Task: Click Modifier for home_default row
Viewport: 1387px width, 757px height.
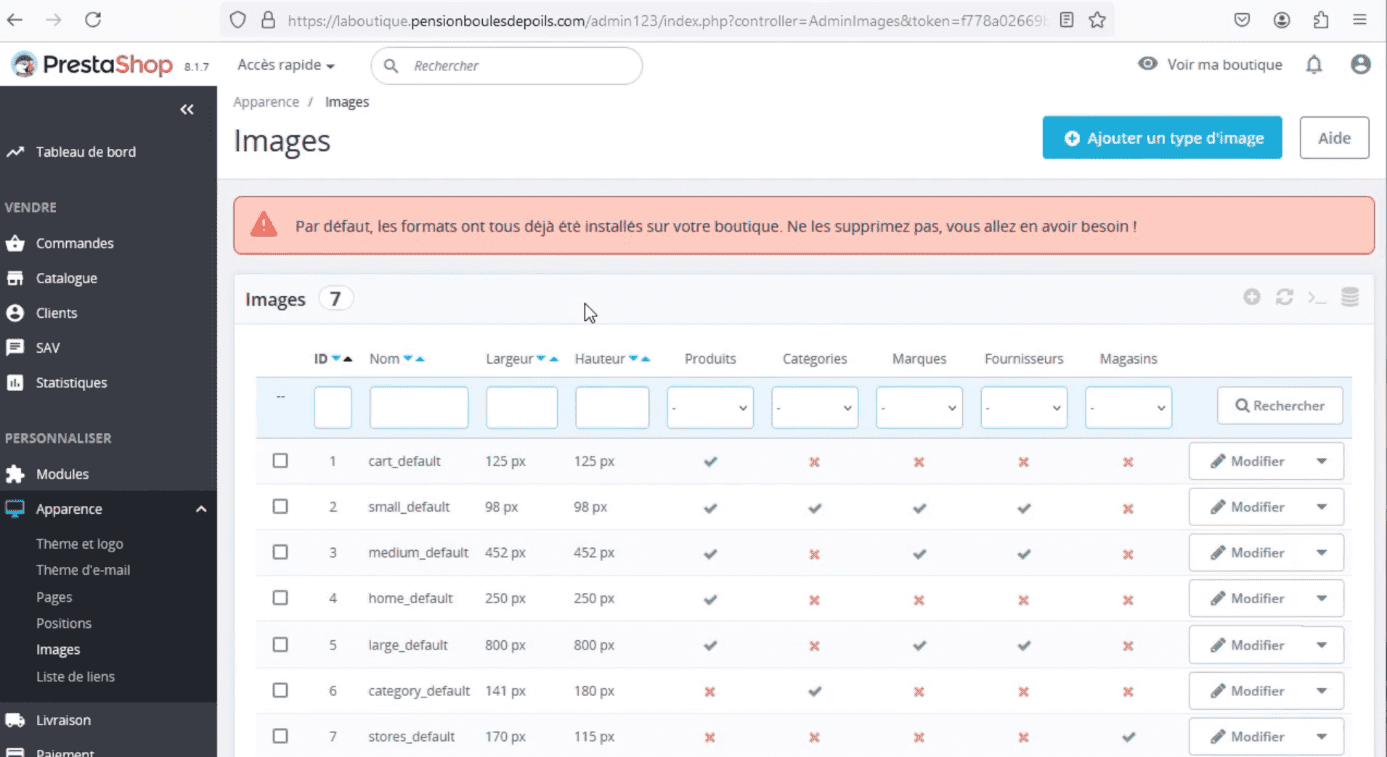Action: point(1247,598)
